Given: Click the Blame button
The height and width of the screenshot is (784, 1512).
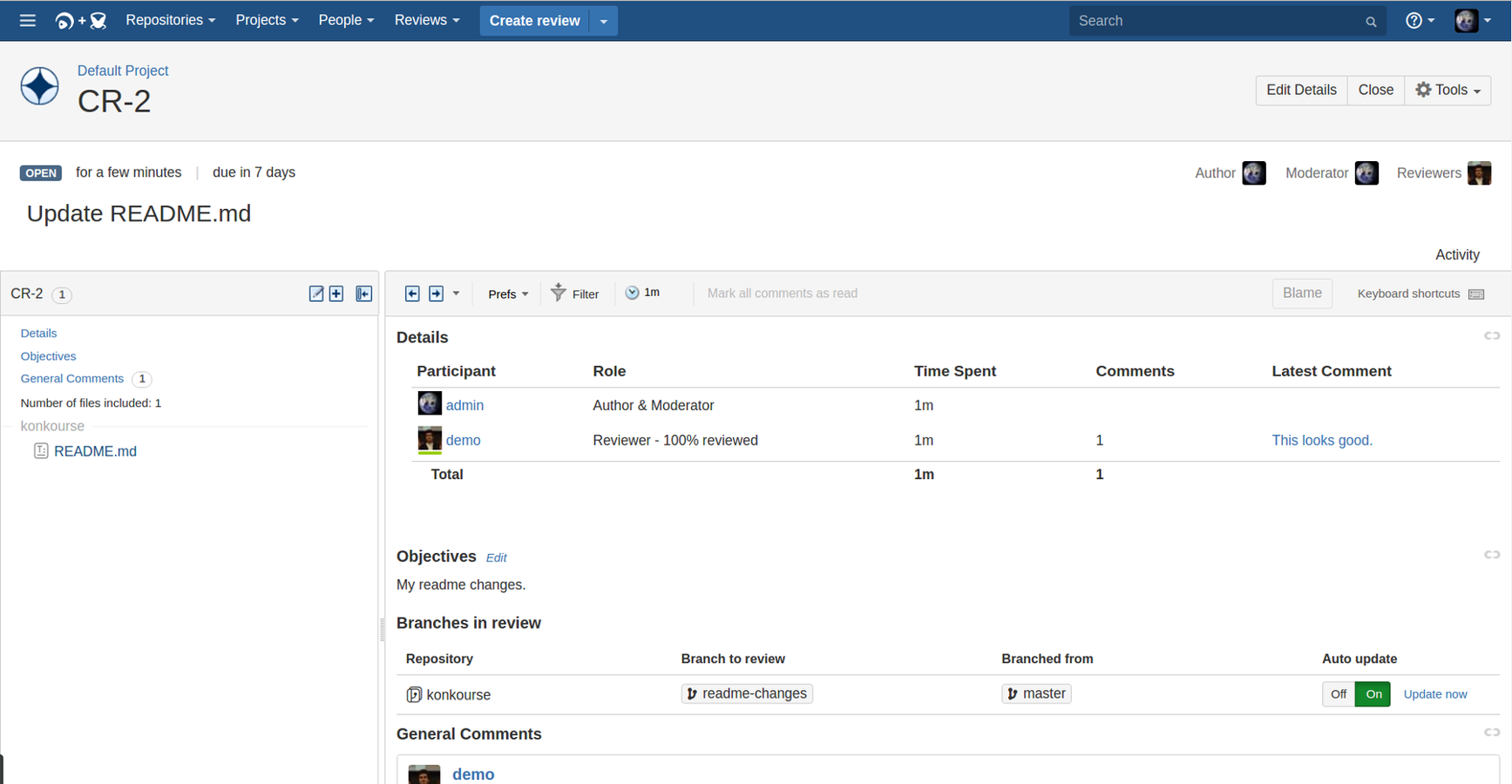Looking at the screenshot, I should click(1302, 293).
